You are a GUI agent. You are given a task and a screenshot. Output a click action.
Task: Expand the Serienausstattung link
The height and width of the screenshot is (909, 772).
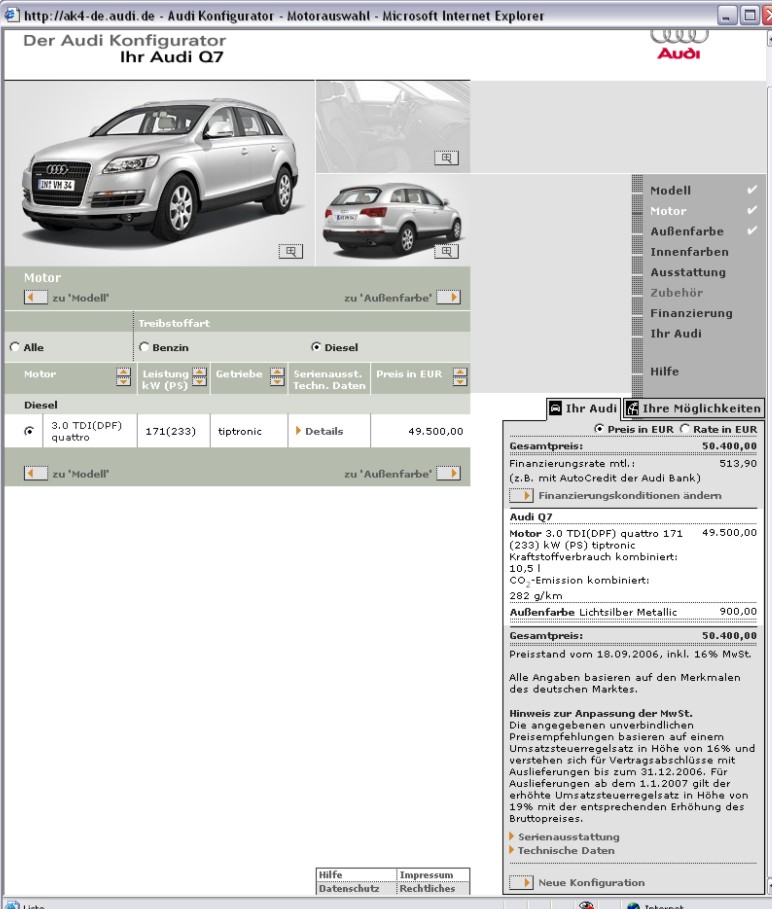coord(565,837)
